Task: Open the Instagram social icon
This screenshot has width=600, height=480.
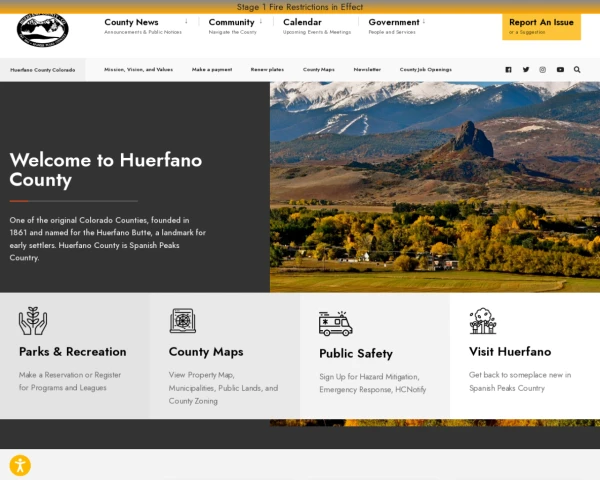Action: pyautogui.click(x=543, y=70)
